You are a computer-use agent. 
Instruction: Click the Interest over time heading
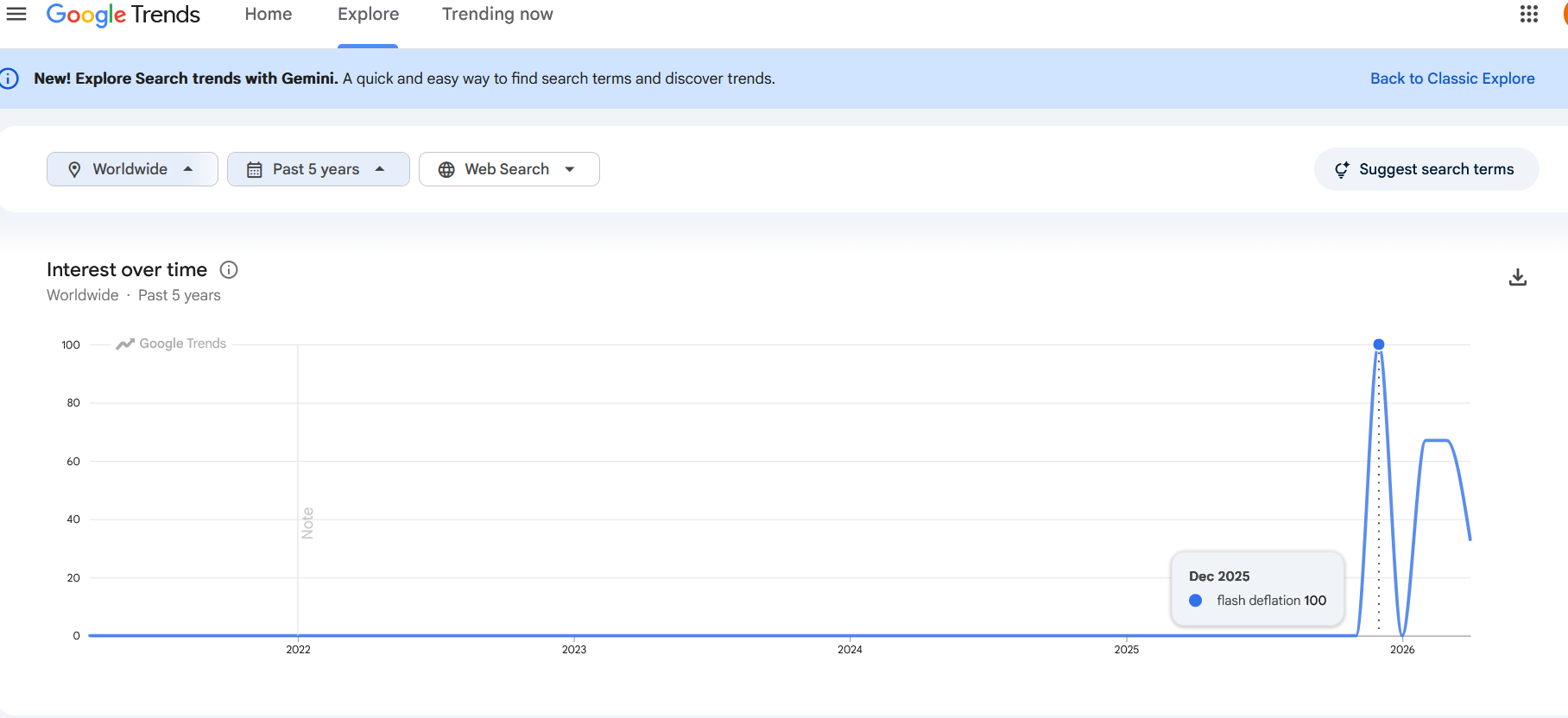[127, 270]
